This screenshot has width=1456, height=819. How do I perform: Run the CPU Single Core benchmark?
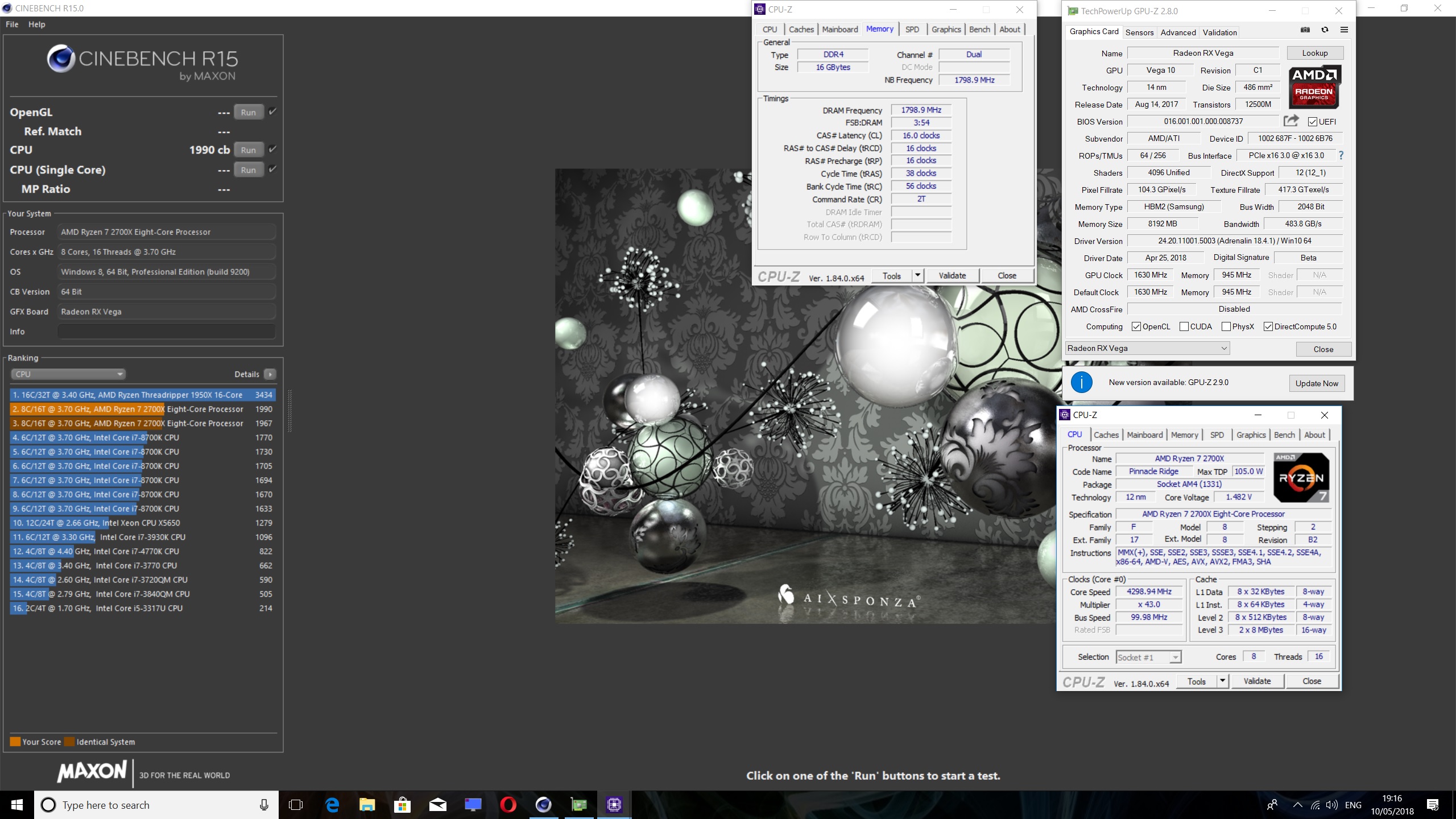pyautogui.click(x=249, y=169)
